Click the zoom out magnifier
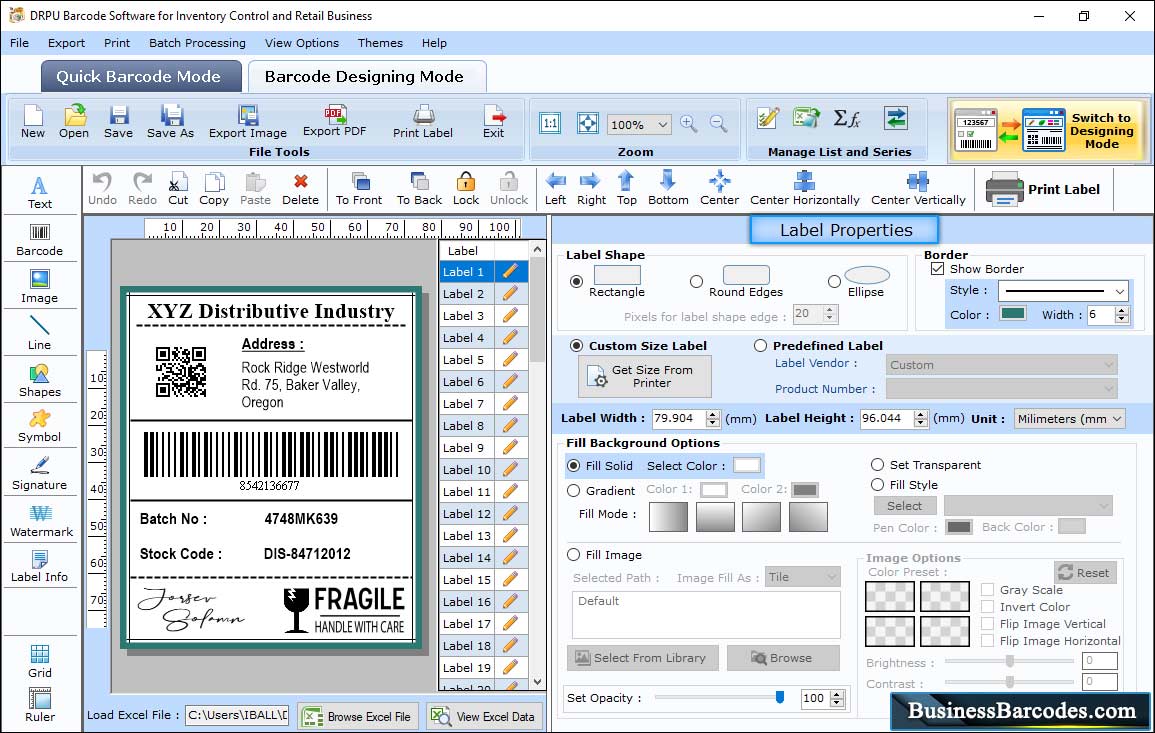Screen dimensions: 1155x733 [x=718, y=124]
